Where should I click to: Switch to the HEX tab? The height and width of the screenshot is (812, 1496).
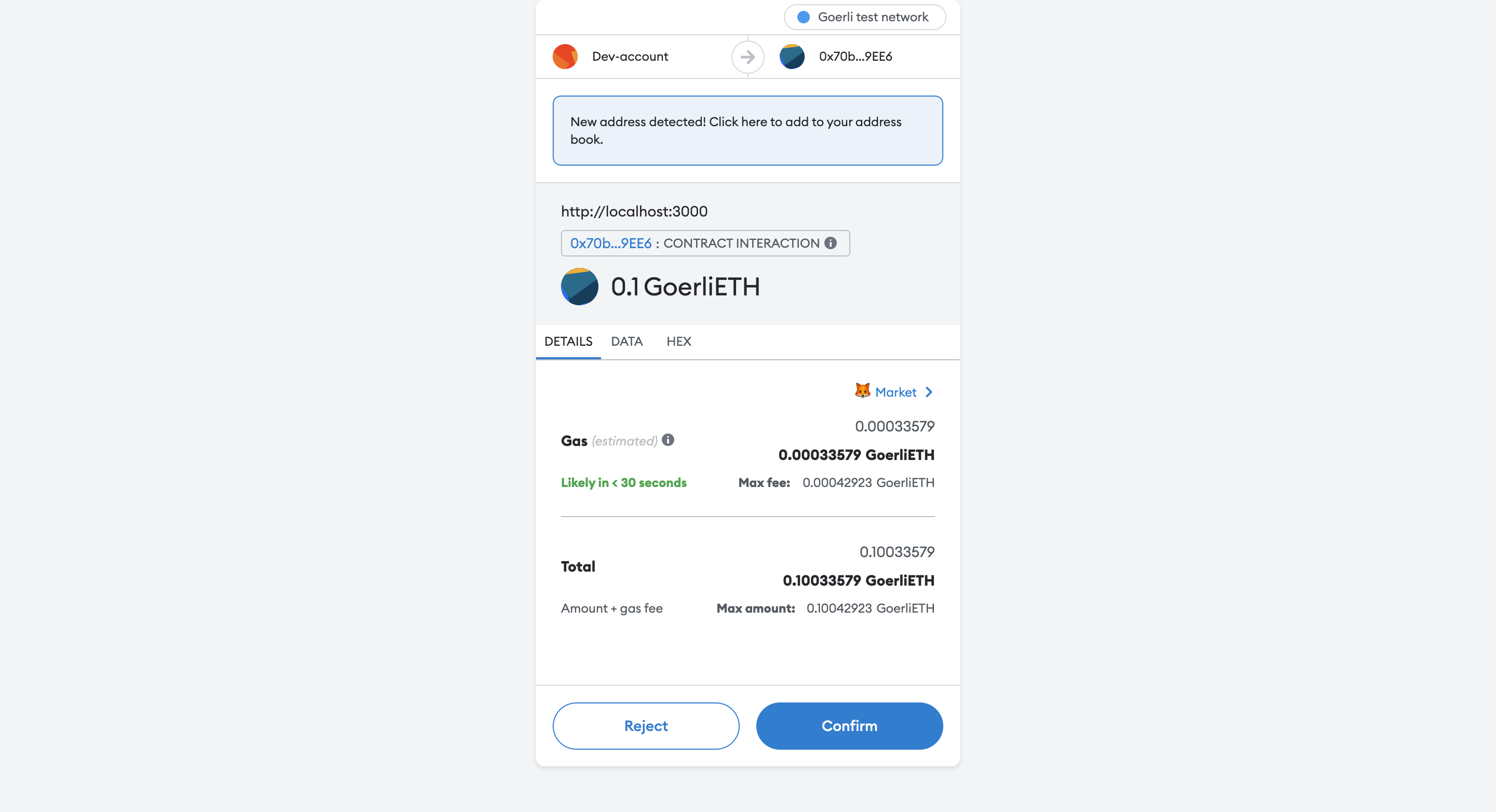click(x=678, y=341)
